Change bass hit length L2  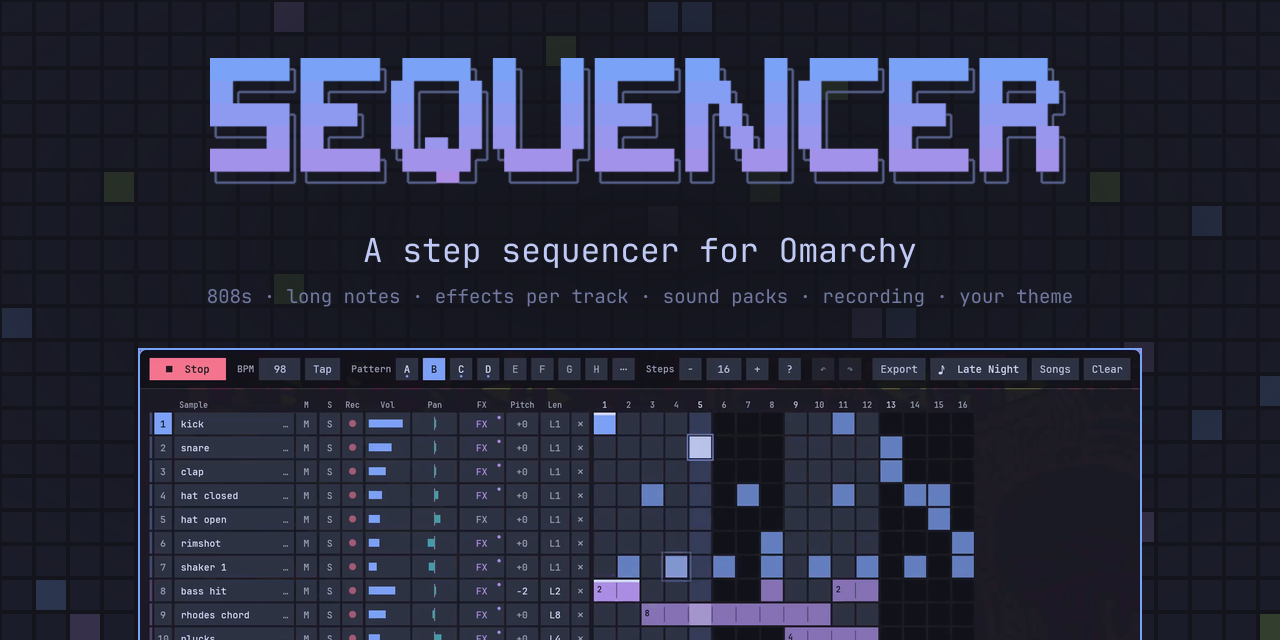[555, 592]
